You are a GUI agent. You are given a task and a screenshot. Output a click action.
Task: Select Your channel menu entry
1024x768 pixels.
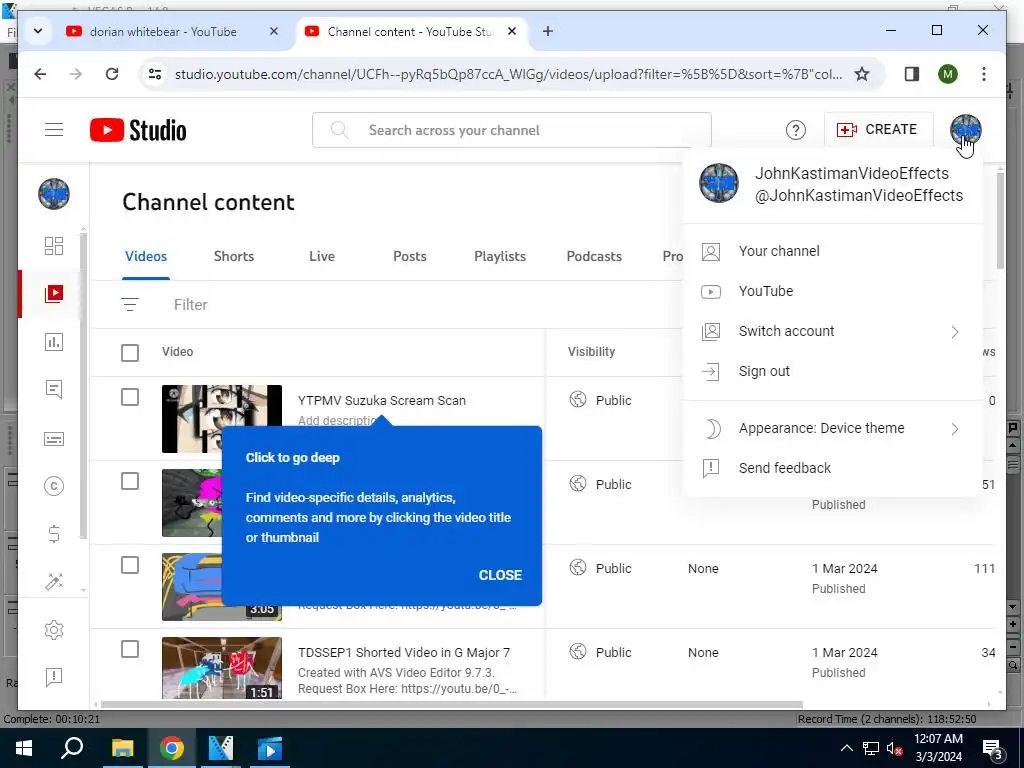[832, 251]
